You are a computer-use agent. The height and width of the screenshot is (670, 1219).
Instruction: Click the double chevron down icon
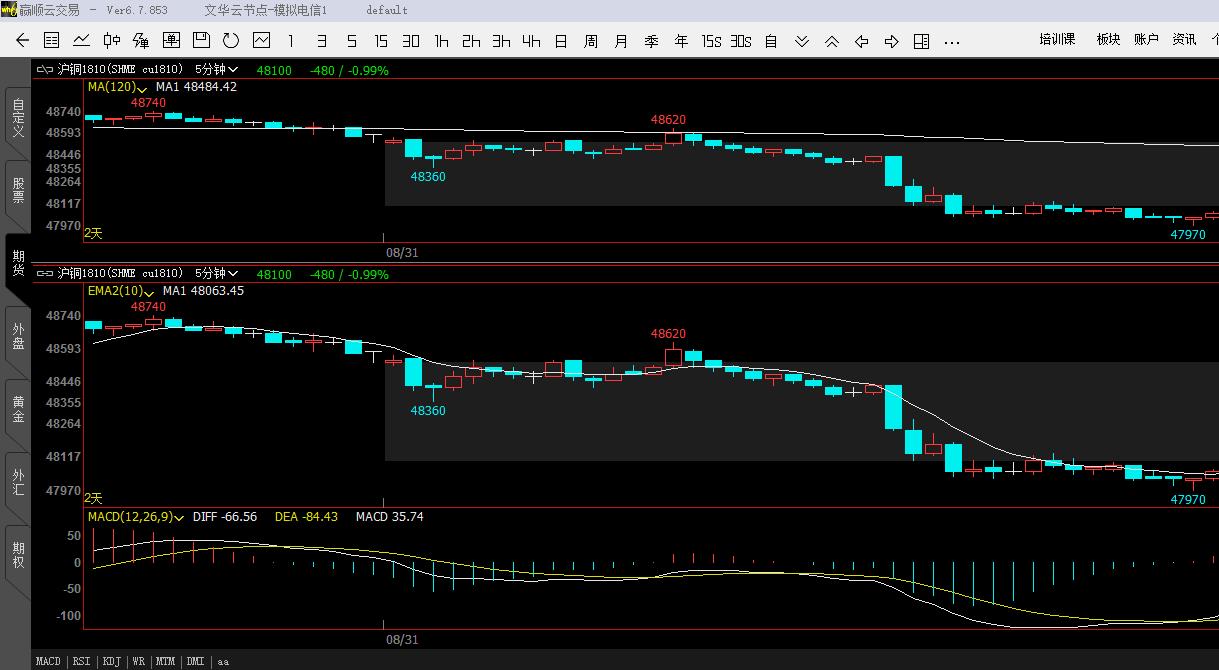click(801, 41)
